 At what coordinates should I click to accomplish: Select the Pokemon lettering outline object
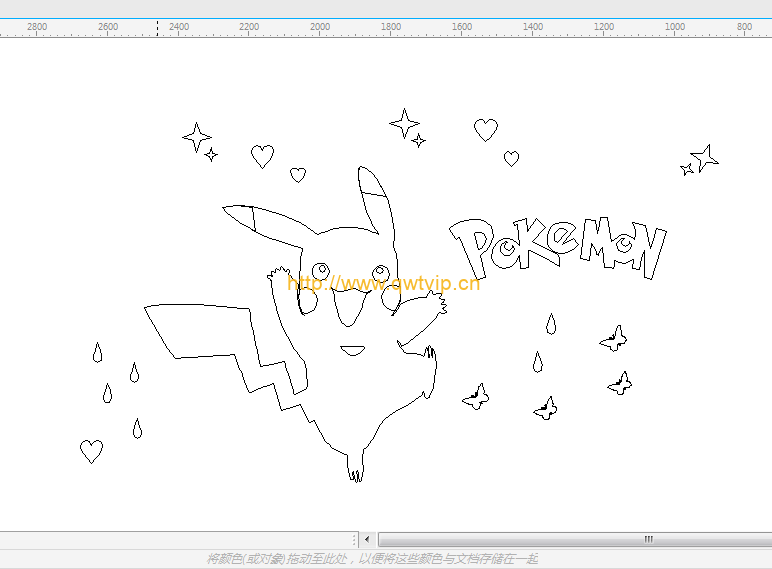pyautogui.click(x=557, y=249)
